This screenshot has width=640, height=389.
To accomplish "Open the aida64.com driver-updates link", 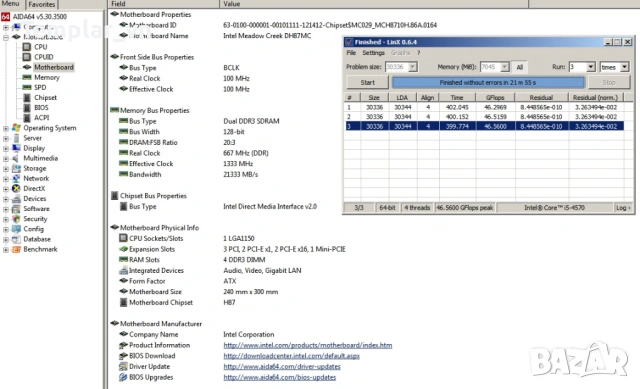I will coord(282,367).
